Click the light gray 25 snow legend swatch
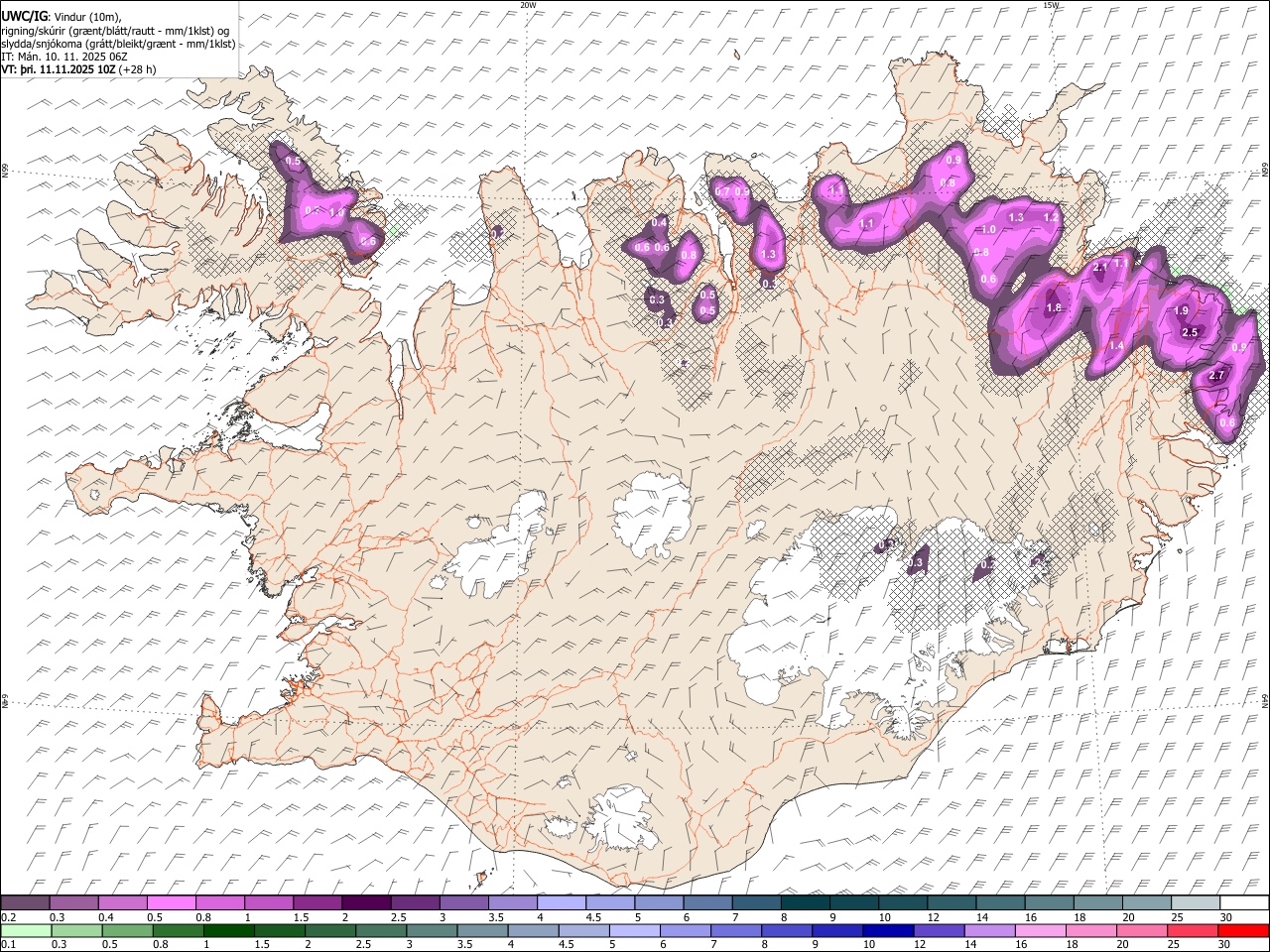This screenshot has height=952, width=1270. coord(1196,903)
